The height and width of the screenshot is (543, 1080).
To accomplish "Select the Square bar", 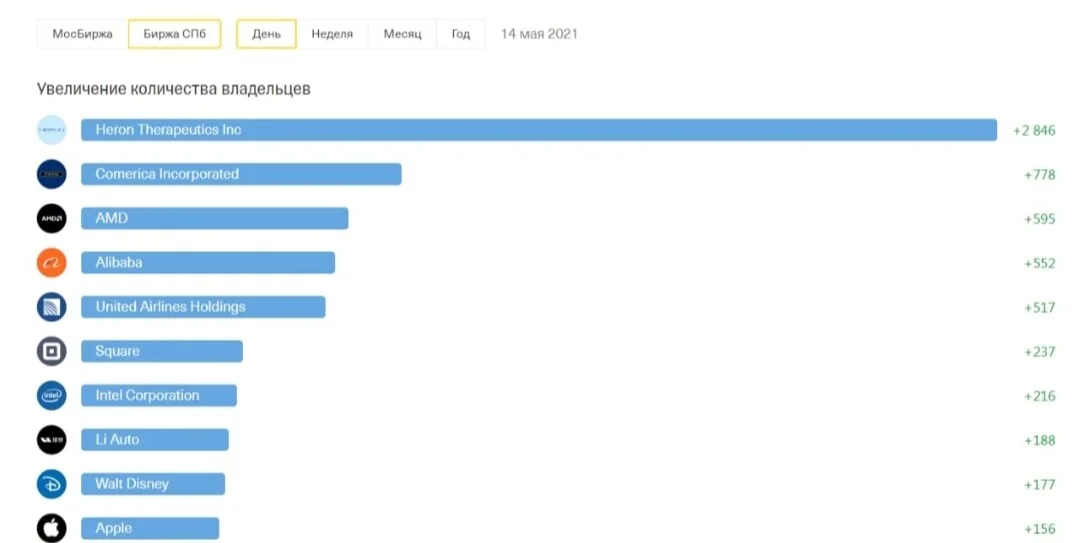I will pos(162,351).
